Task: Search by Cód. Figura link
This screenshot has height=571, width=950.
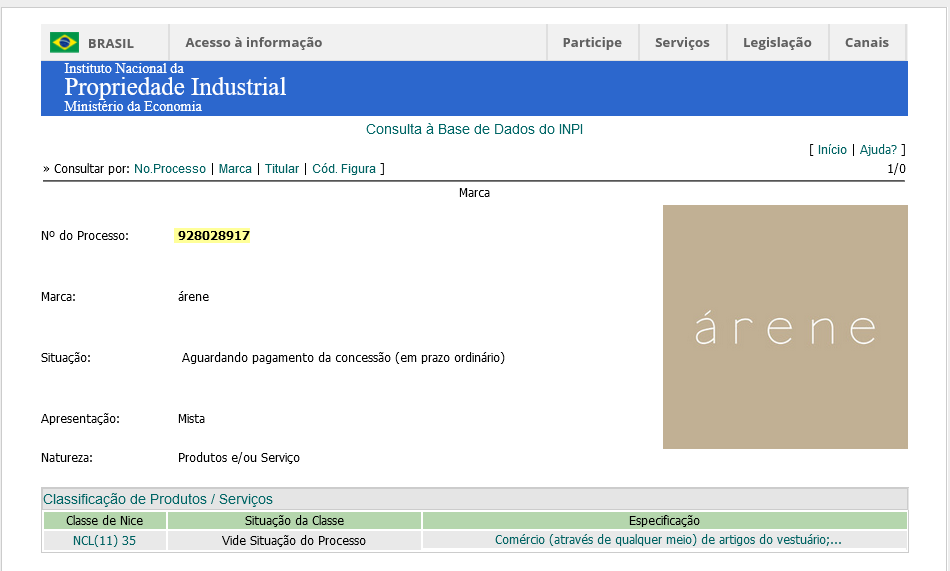Action: [344, 169]
